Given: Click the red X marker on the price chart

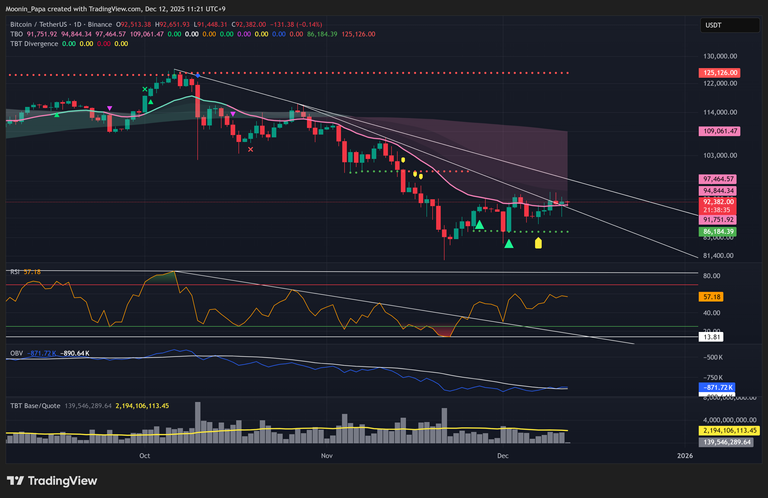Looking at the screenshot, I should pyautogui.click(x=250, y=149).
